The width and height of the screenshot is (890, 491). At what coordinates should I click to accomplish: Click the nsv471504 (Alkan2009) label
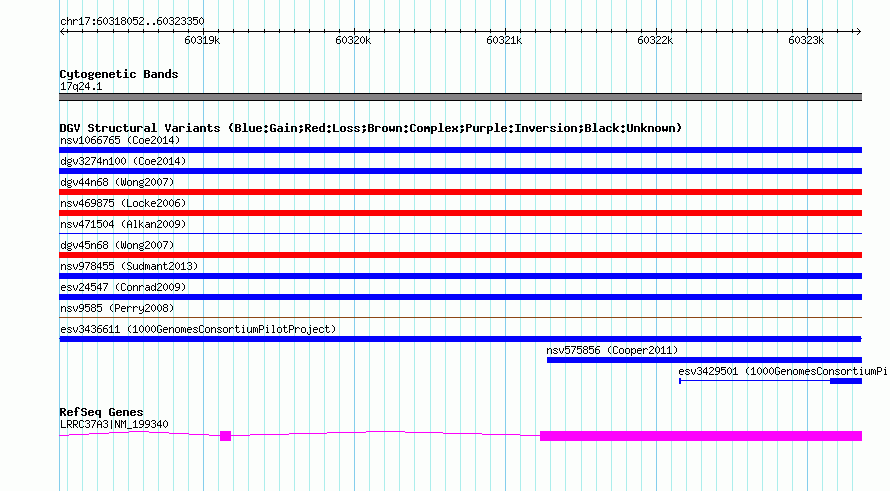123,224
